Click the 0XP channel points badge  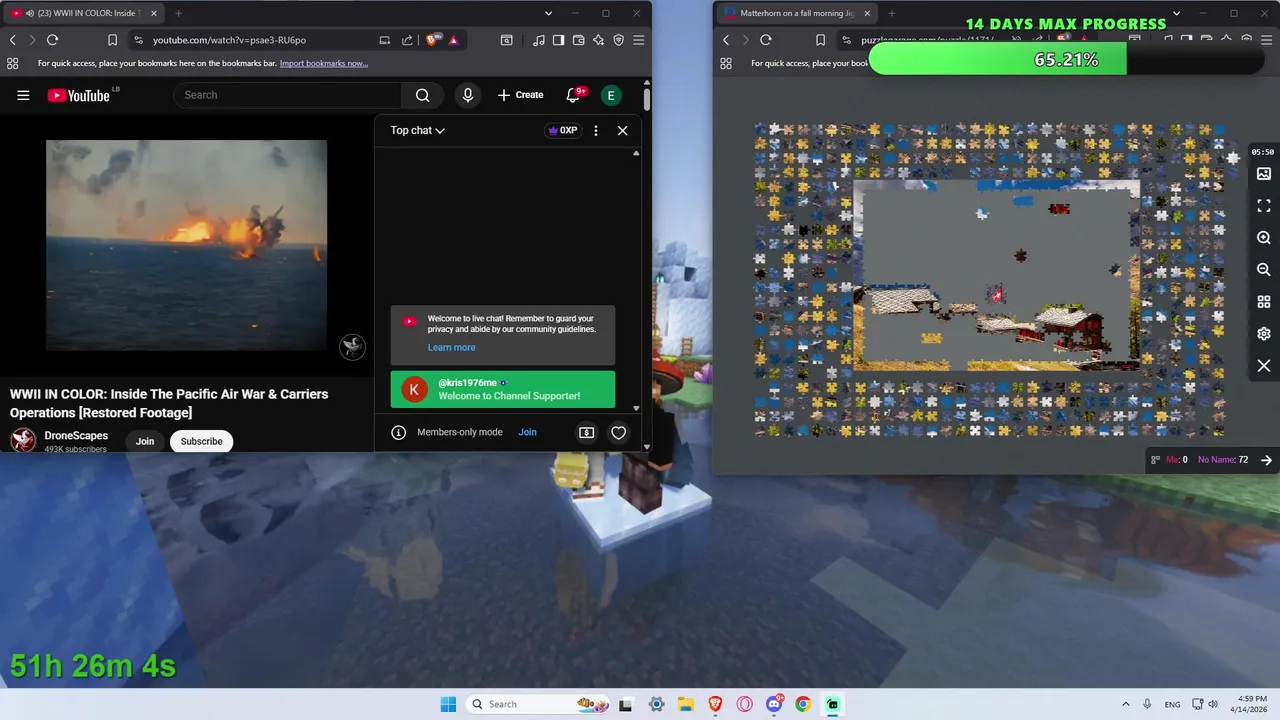coord(563,130)
